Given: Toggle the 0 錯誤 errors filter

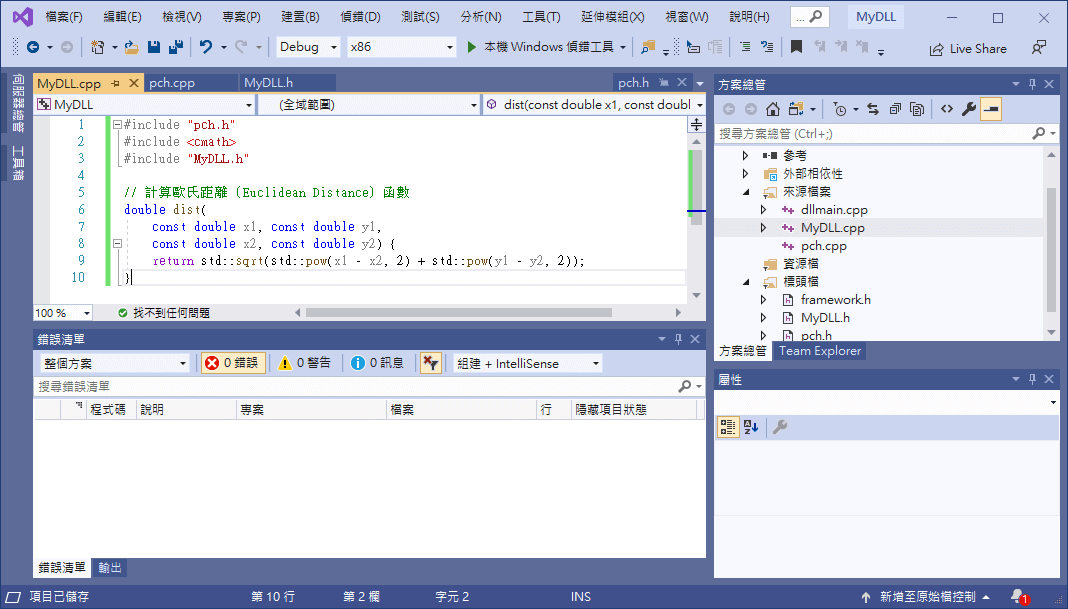Looking at the screenshot, I should (x=232, y=363).
